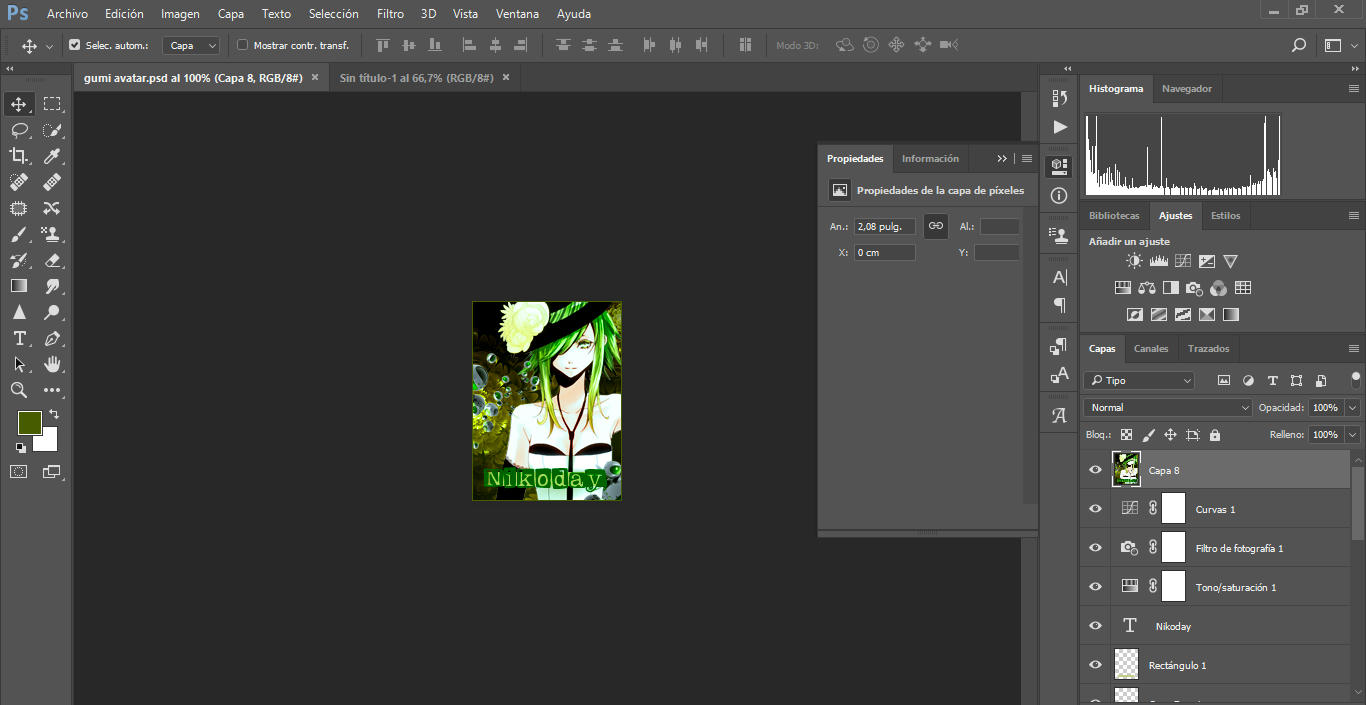Add a Levels adjustment
Screen dimensions: 1366x705
pos(1159,261)
